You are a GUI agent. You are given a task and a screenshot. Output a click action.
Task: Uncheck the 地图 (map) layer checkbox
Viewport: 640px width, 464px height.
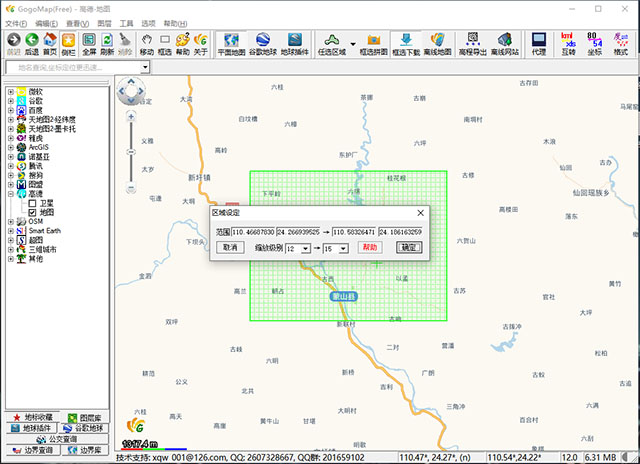32,212
